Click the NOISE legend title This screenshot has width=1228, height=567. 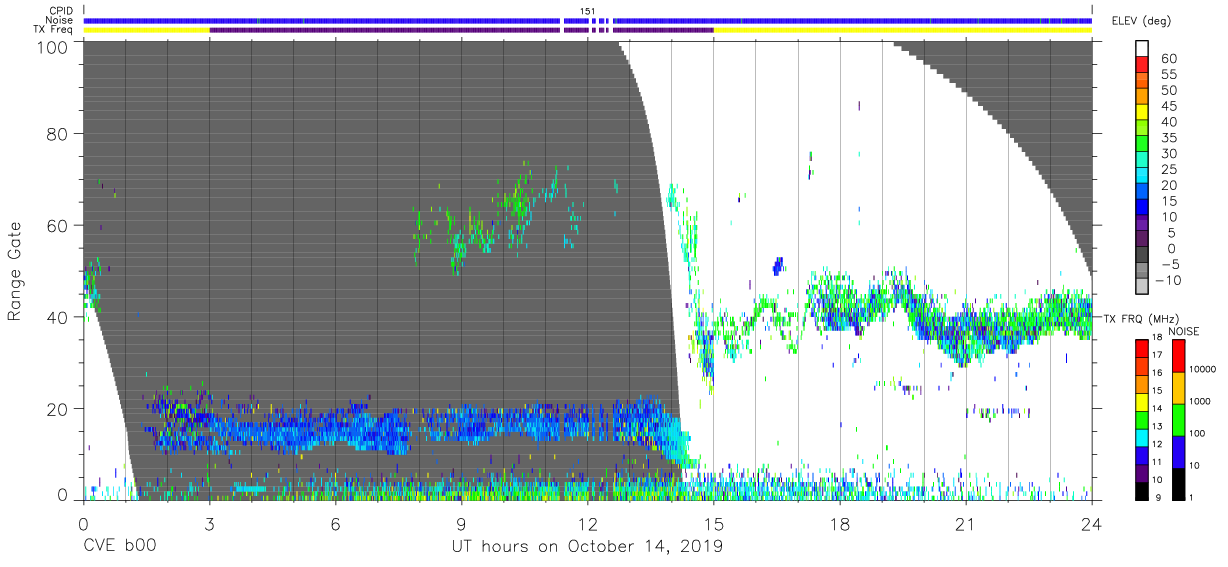tap(1185, 331)
